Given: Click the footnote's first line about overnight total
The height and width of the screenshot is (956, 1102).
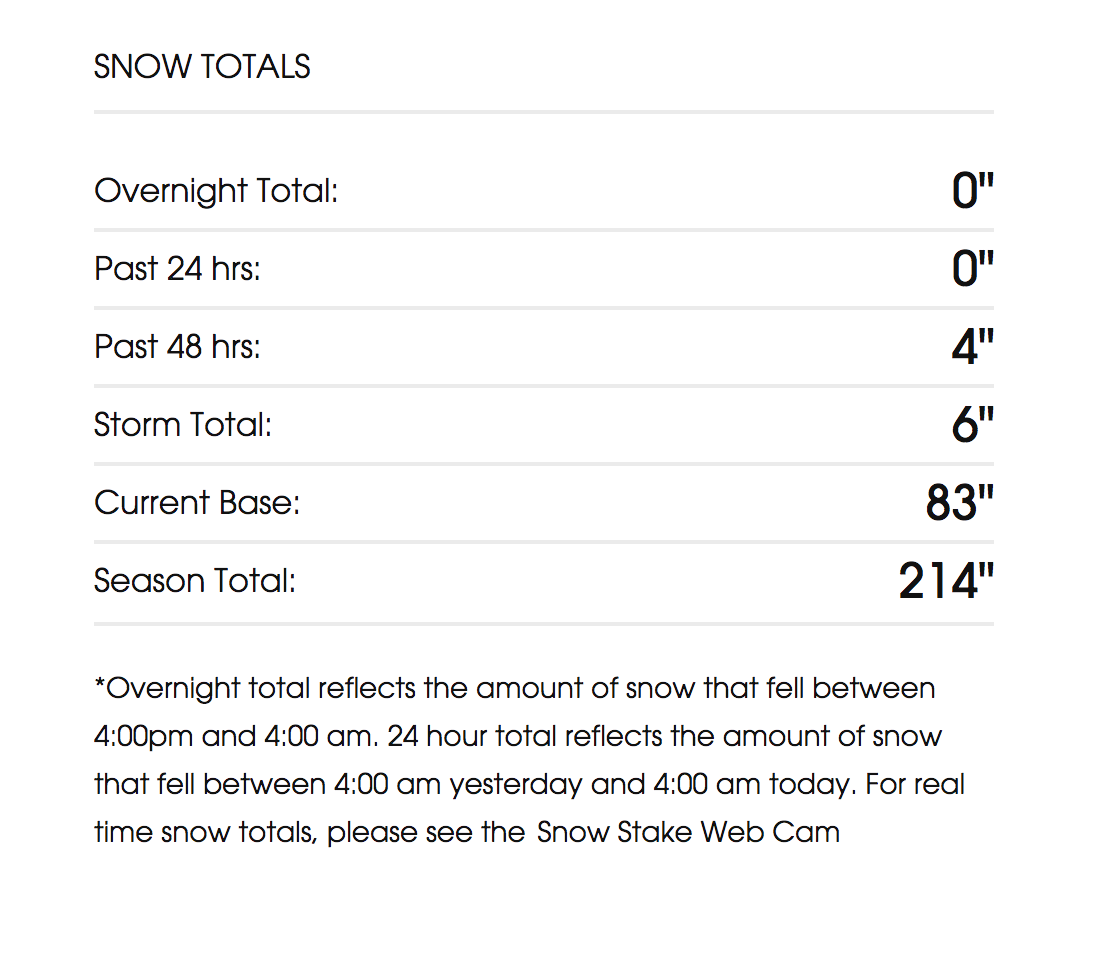Looking at the screenshot, I should [x=514, y=689].
